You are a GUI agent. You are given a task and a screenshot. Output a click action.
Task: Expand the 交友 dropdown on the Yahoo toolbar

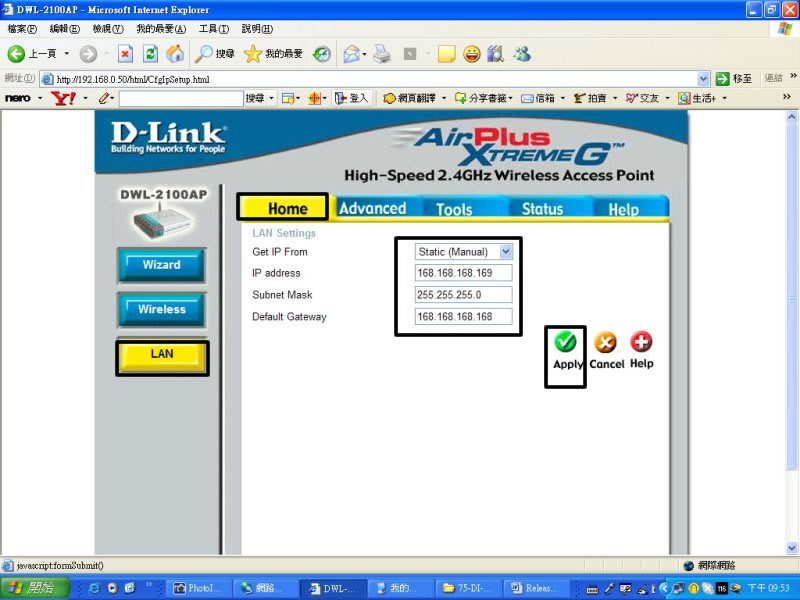(x=667, y=98)
